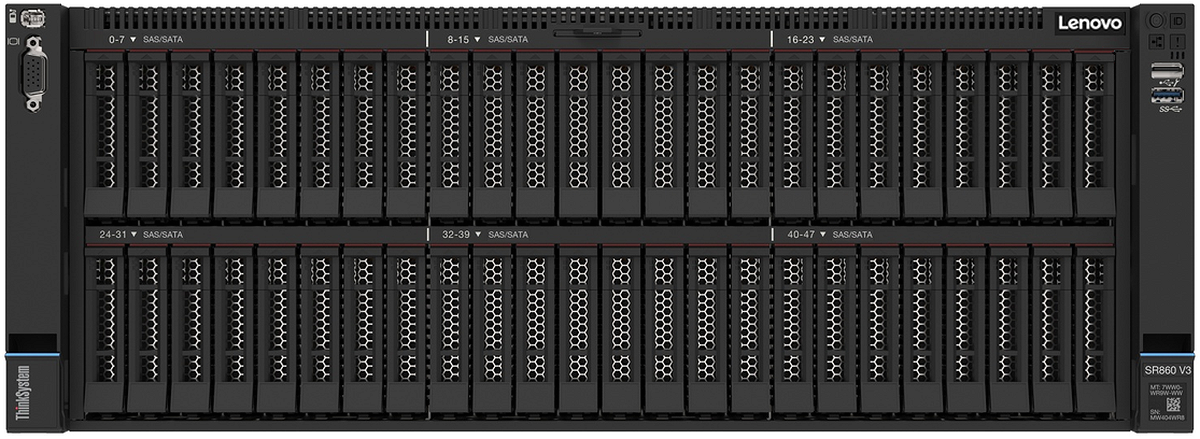1200x439 pixels.
Task: Click the vertical ThinkSystem brand label
Action: (20, 392)
